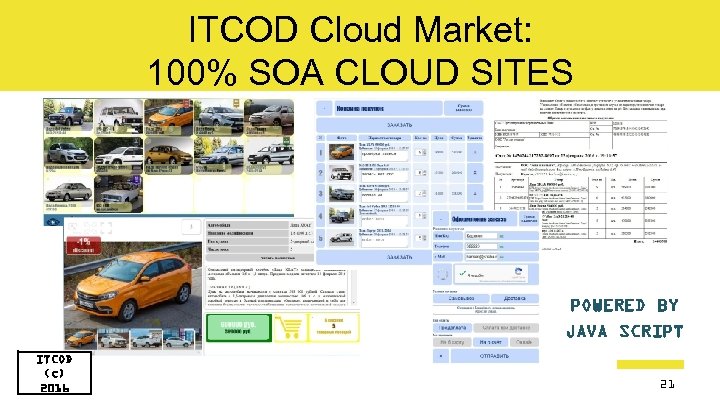
Task: Open the silver Largus Cross card, second row end
Action: (x=269, y=156)
